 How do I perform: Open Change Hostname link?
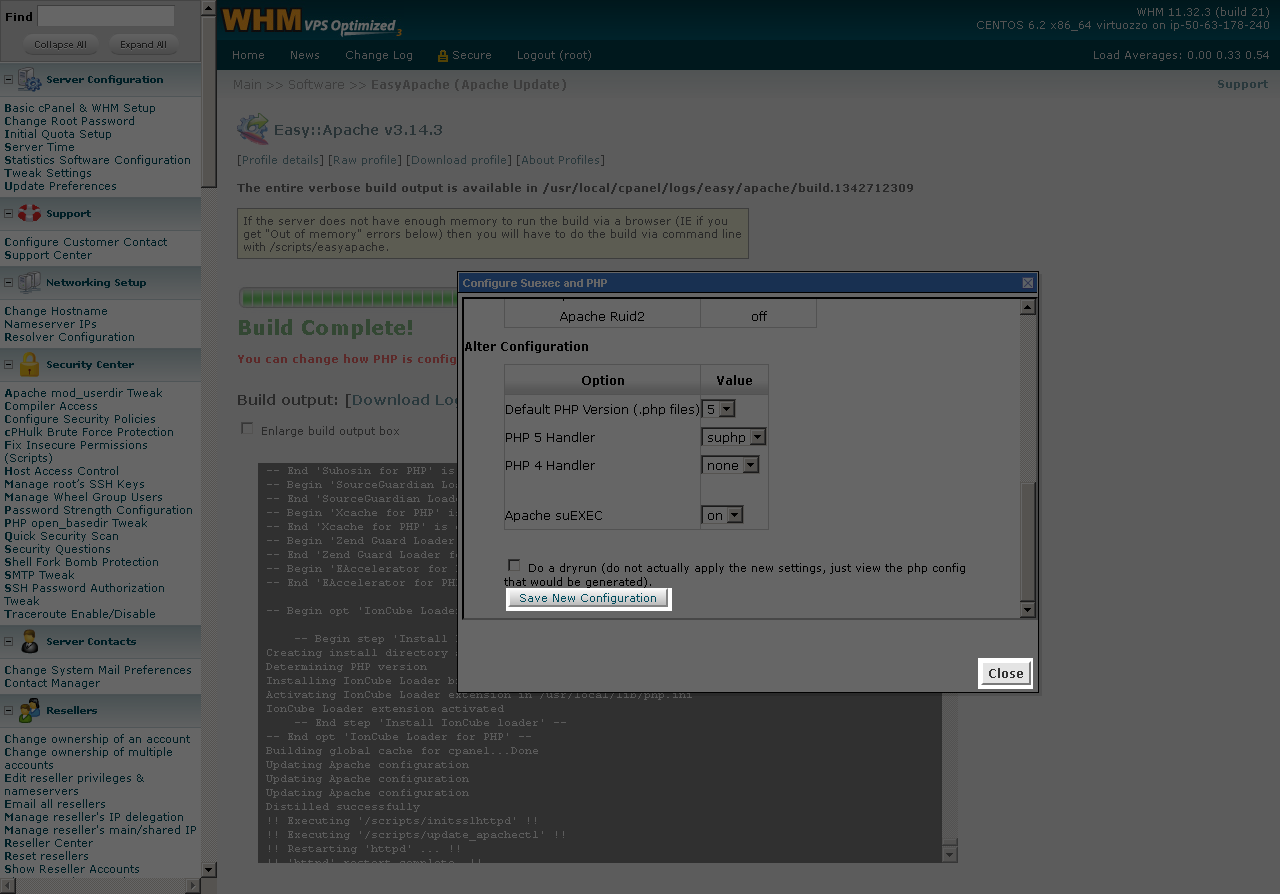tap(56, 311)
